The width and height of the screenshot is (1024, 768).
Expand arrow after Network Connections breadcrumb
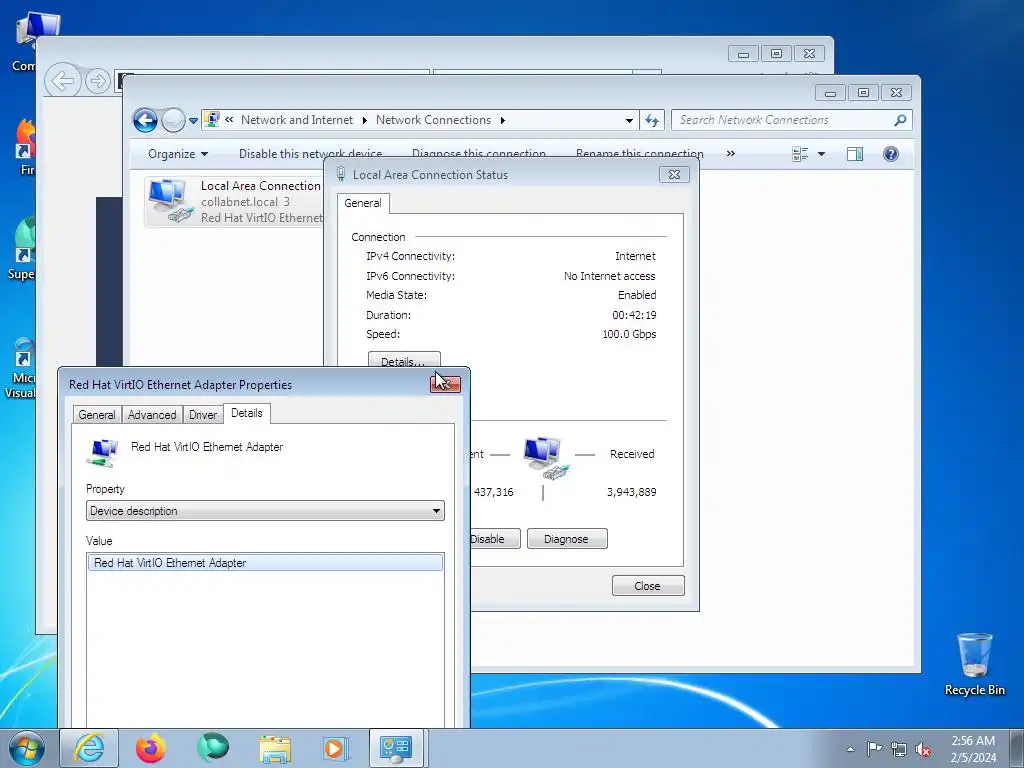point(502,120)
